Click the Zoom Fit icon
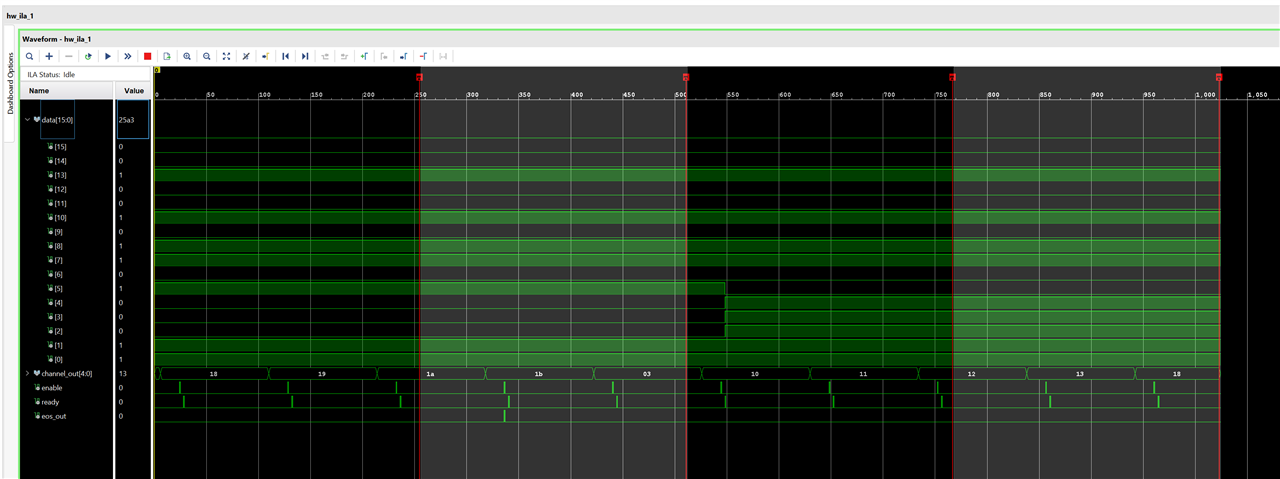Screen dimensions: 1280x479 click(x=226, y=56)
